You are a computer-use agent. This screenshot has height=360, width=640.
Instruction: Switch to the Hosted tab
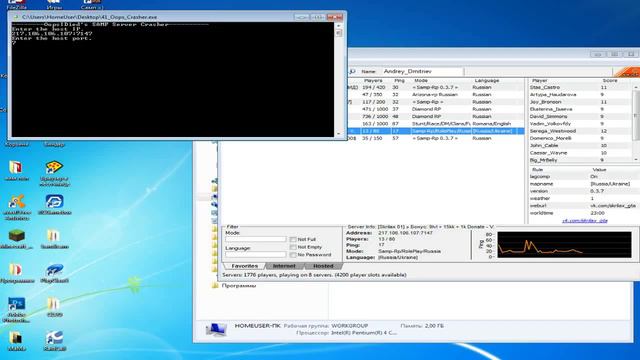[x=323, y=266]
